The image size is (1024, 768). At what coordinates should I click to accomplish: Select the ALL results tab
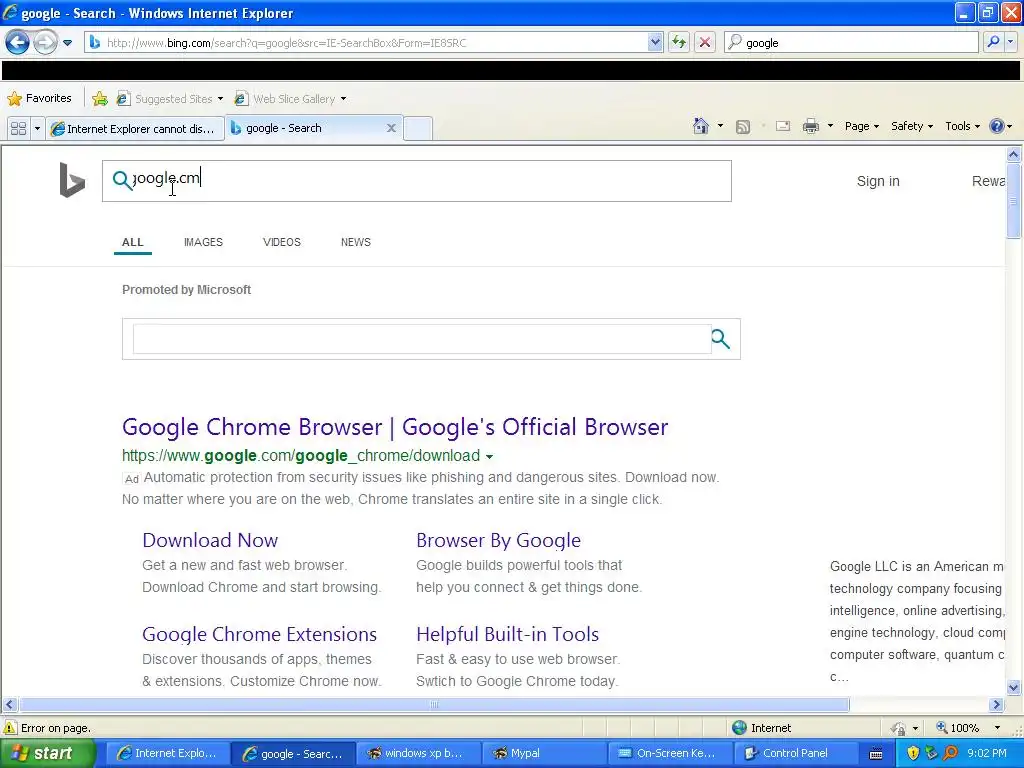tap(133, 242)
